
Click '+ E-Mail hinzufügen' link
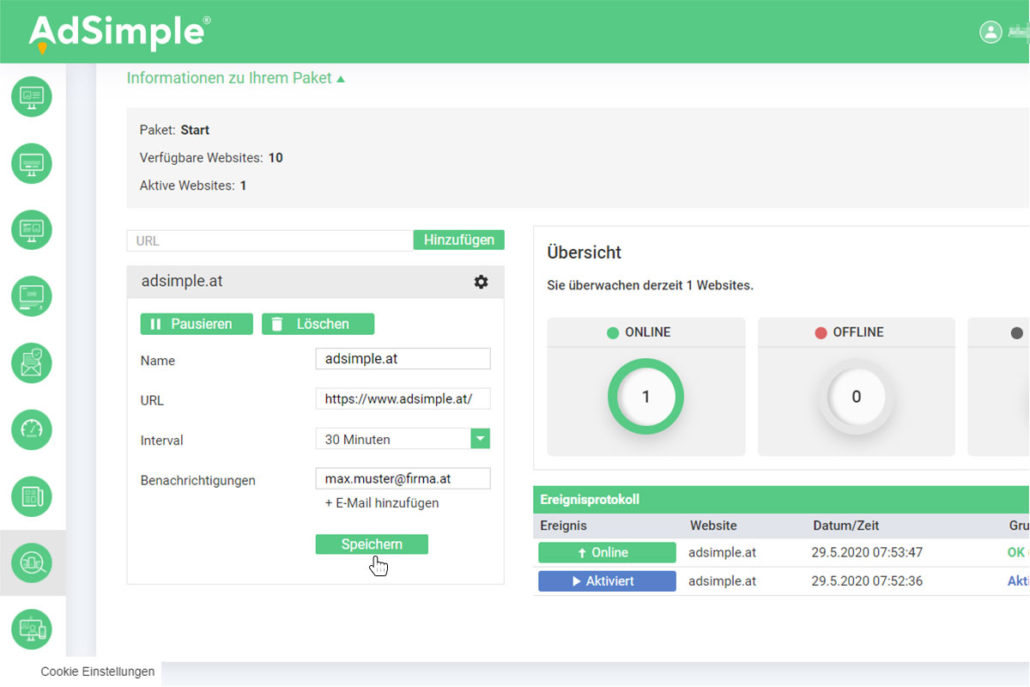pyautogui.click(x=382, y=503)
